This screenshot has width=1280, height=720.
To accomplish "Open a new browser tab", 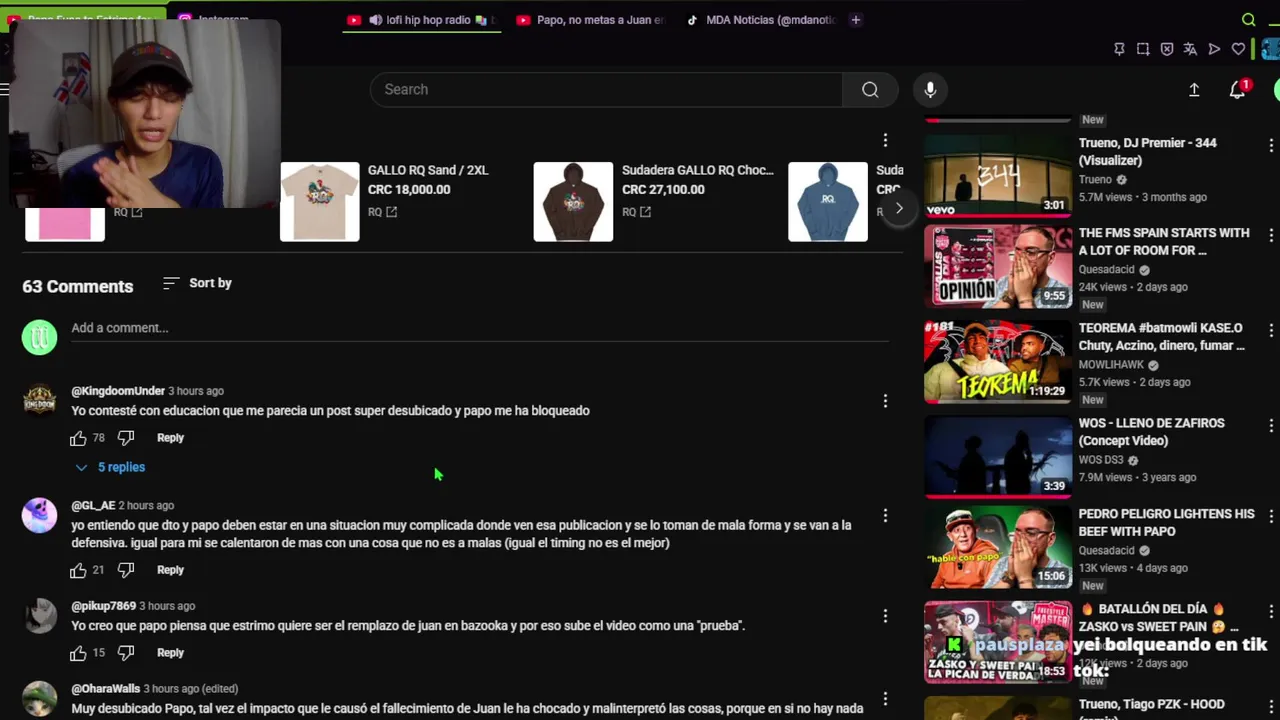I will pos(855,20).
